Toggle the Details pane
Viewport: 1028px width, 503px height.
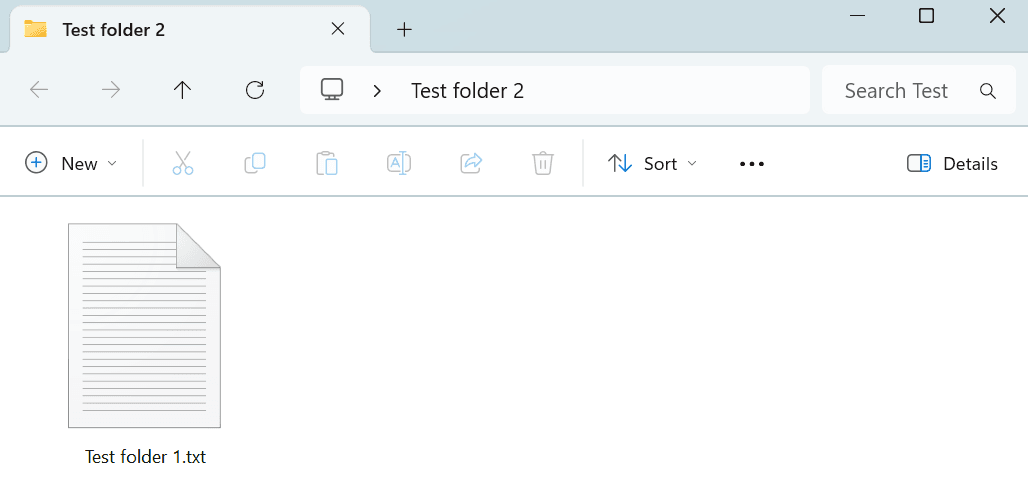[952, 163]
